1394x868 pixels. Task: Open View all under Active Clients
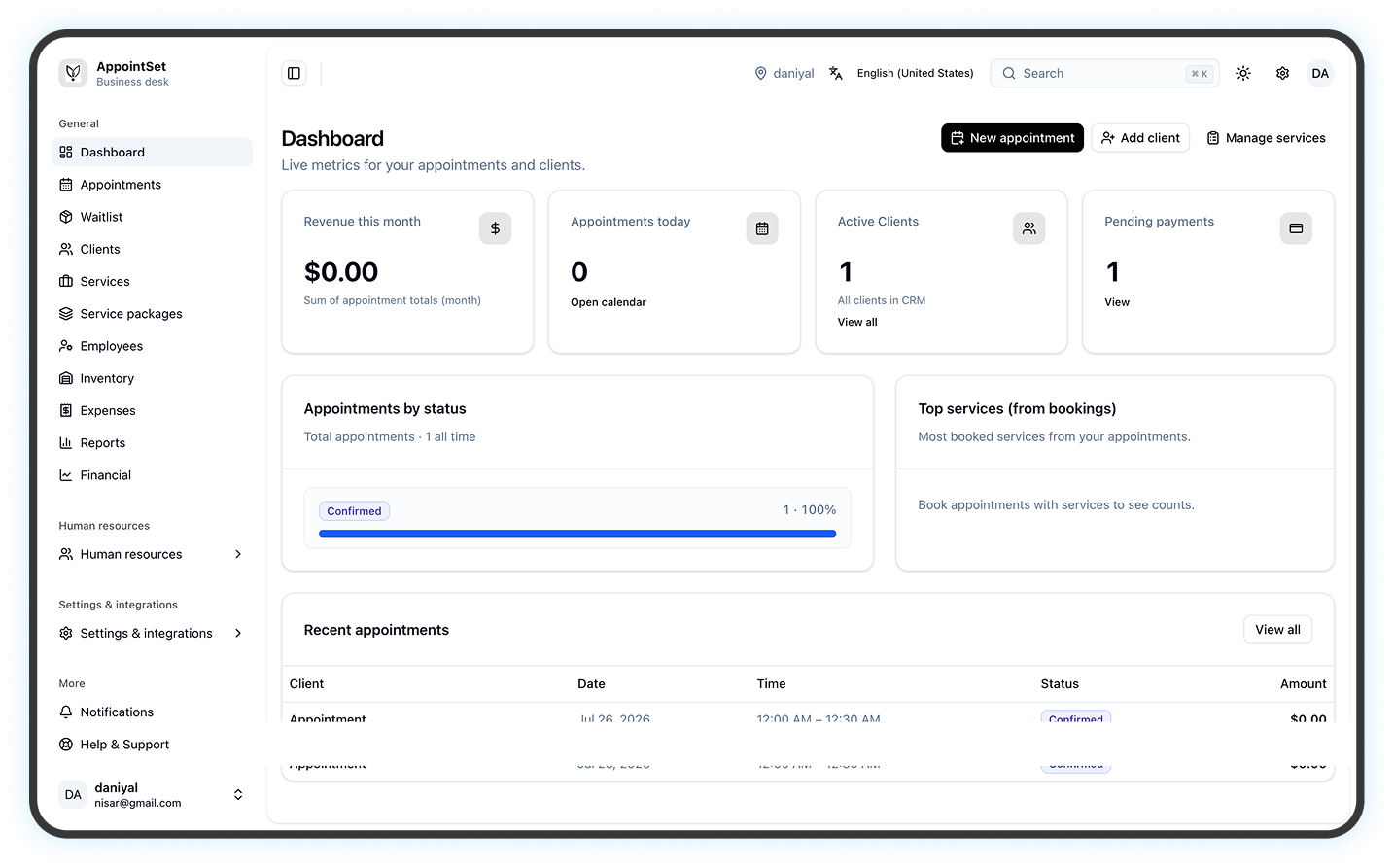[x=857, y=322]
